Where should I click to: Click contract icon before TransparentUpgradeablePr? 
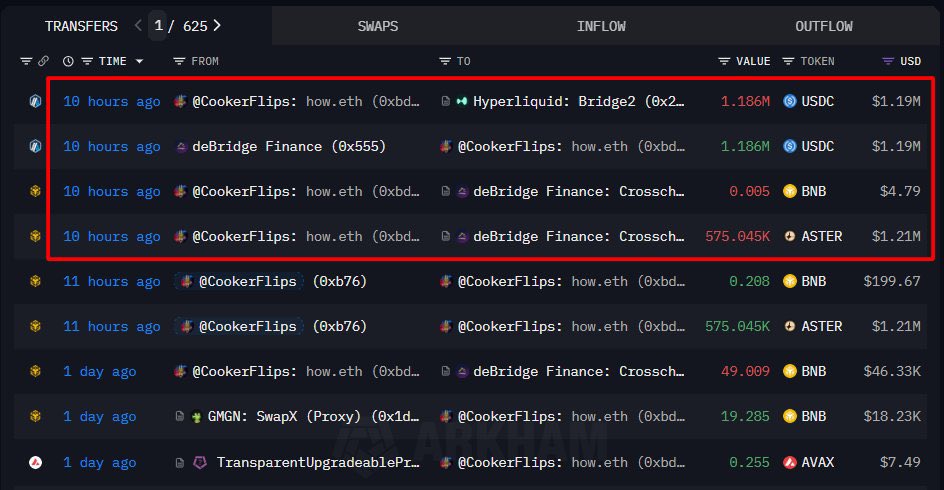(179, 462)
